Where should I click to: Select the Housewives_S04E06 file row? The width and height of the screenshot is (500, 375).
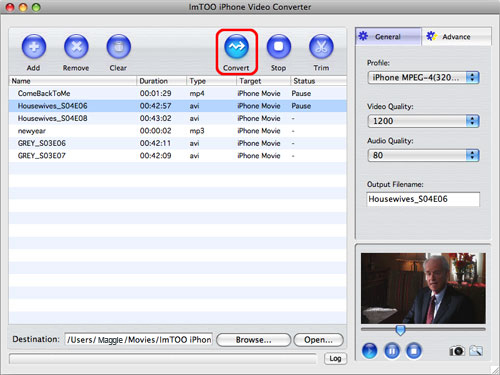[178, 106]
